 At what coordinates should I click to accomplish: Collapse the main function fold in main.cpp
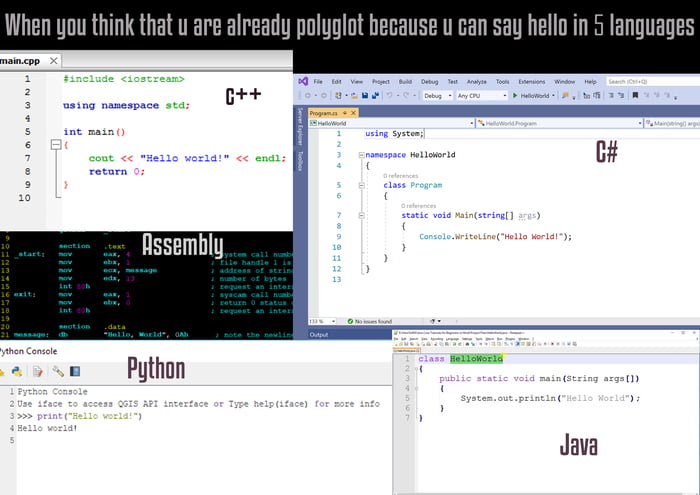[56, 145]
